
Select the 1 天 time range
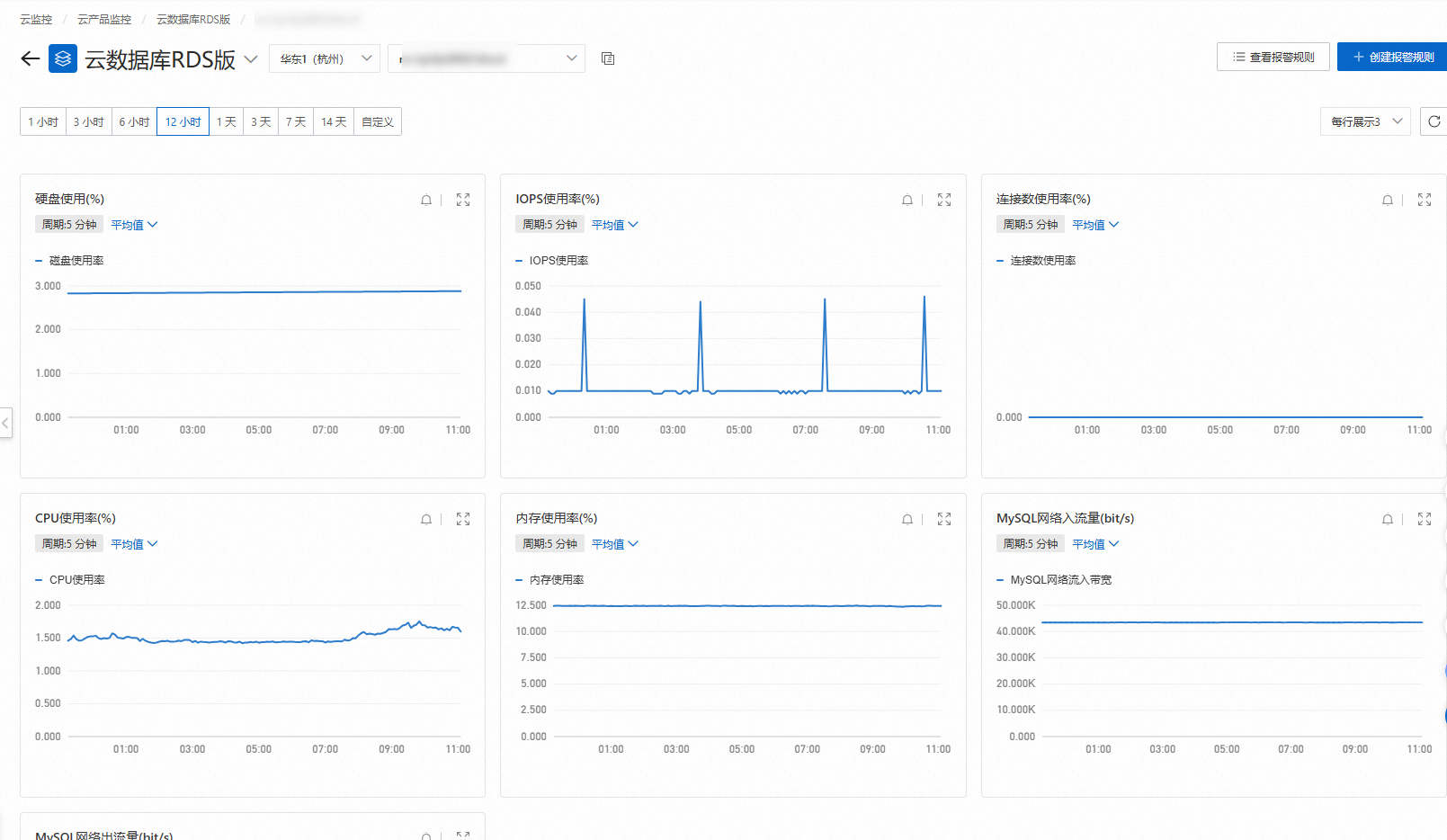tap(227, 121)
